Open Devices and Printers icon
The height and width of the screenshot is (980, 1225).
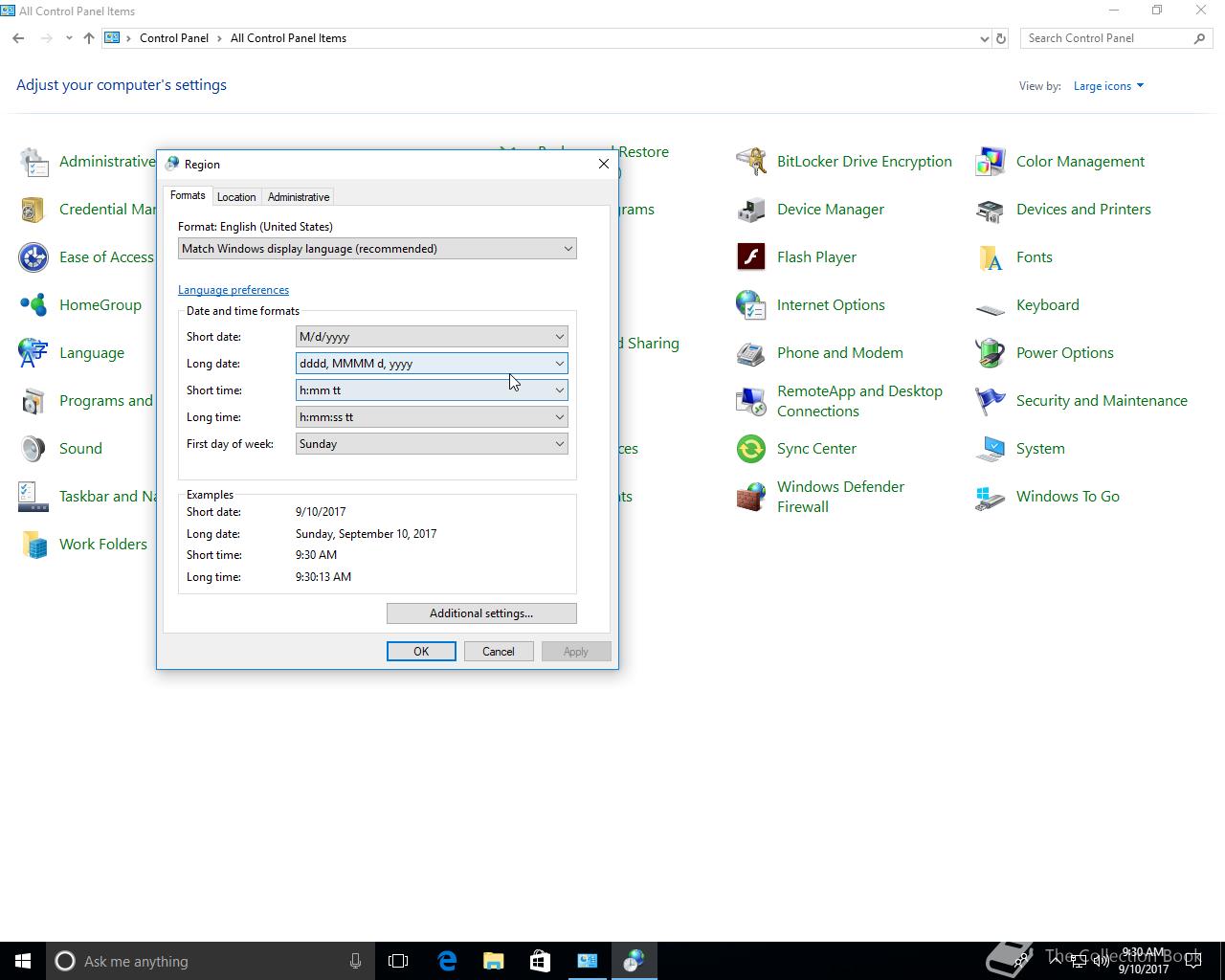(991, 210)
